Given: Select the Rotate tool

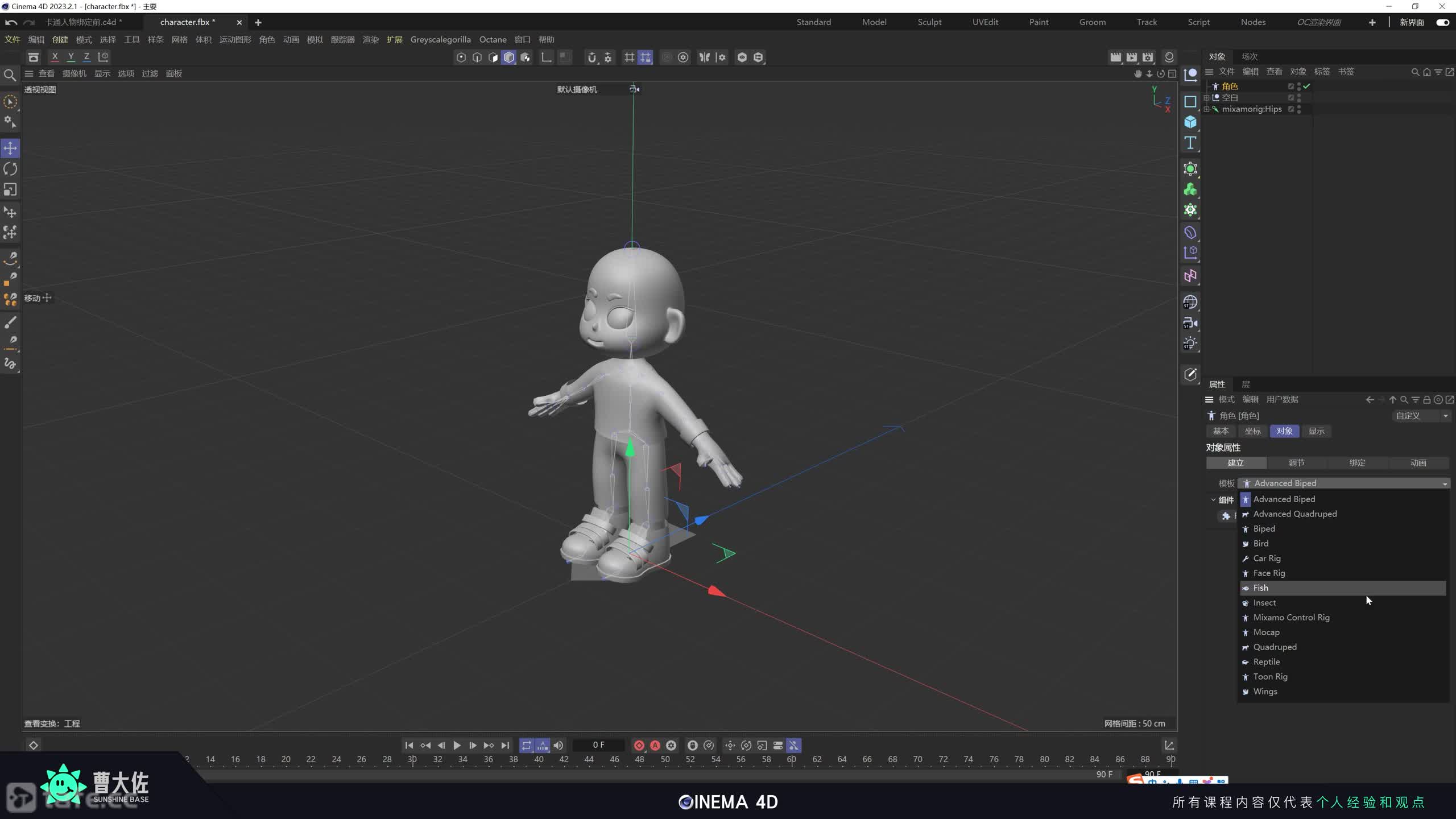Looking at the screenshot, I should point(10,168).
